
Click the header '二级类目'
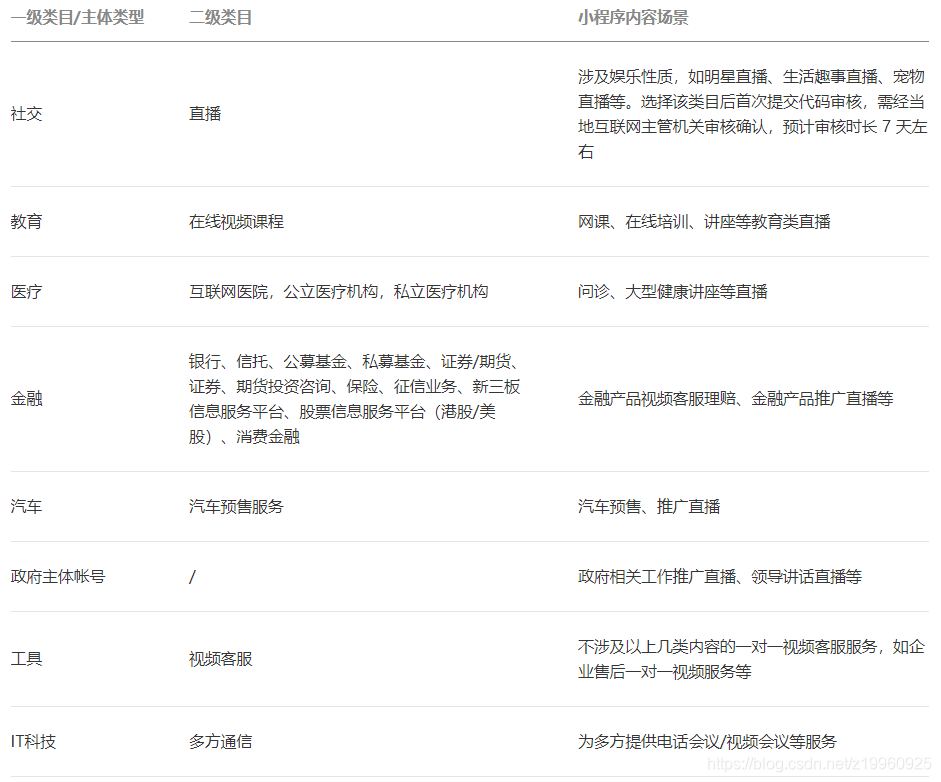point(220,17)
